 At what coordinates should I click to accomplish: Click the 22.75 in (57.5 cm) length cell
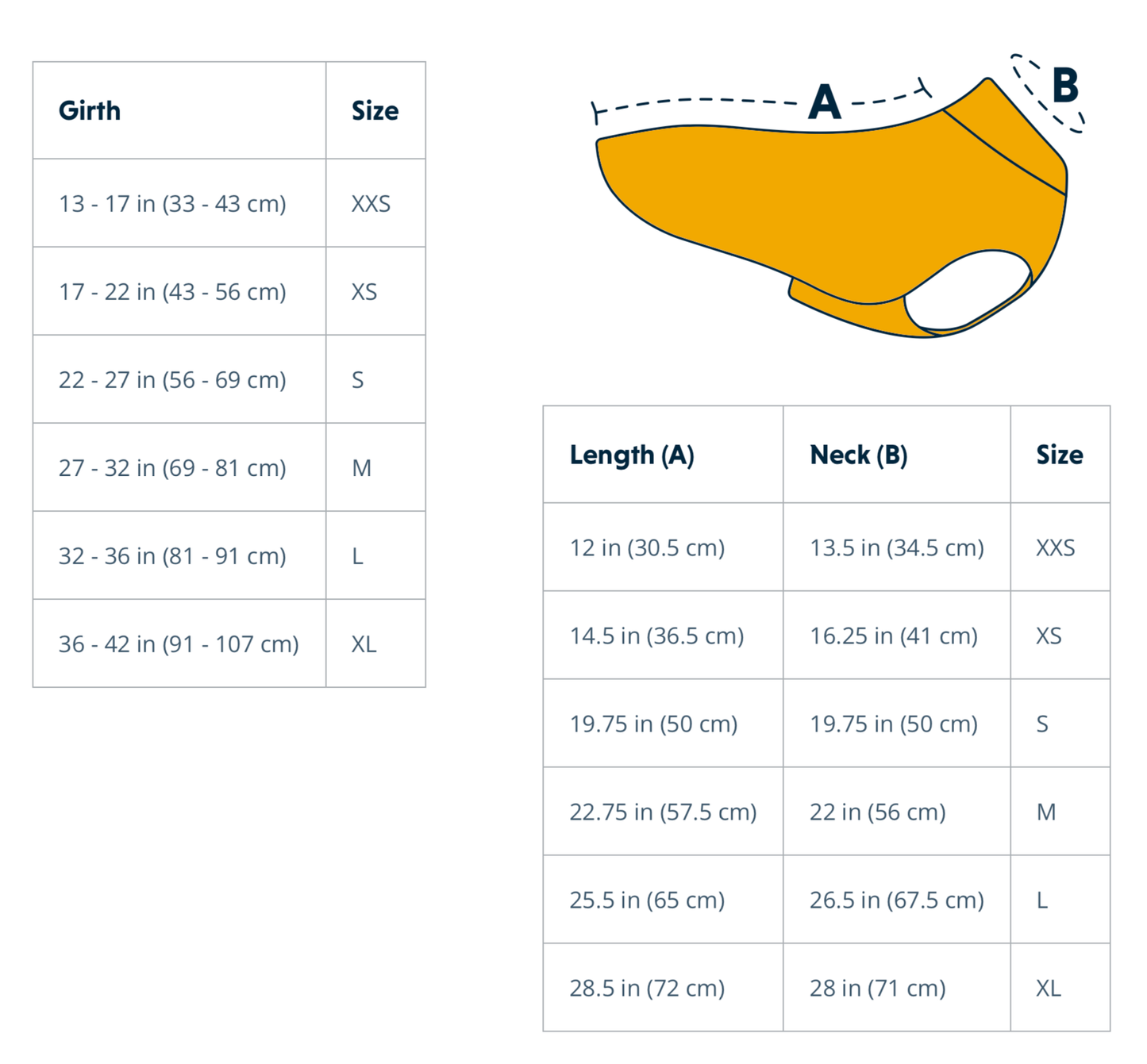point(663,812)
